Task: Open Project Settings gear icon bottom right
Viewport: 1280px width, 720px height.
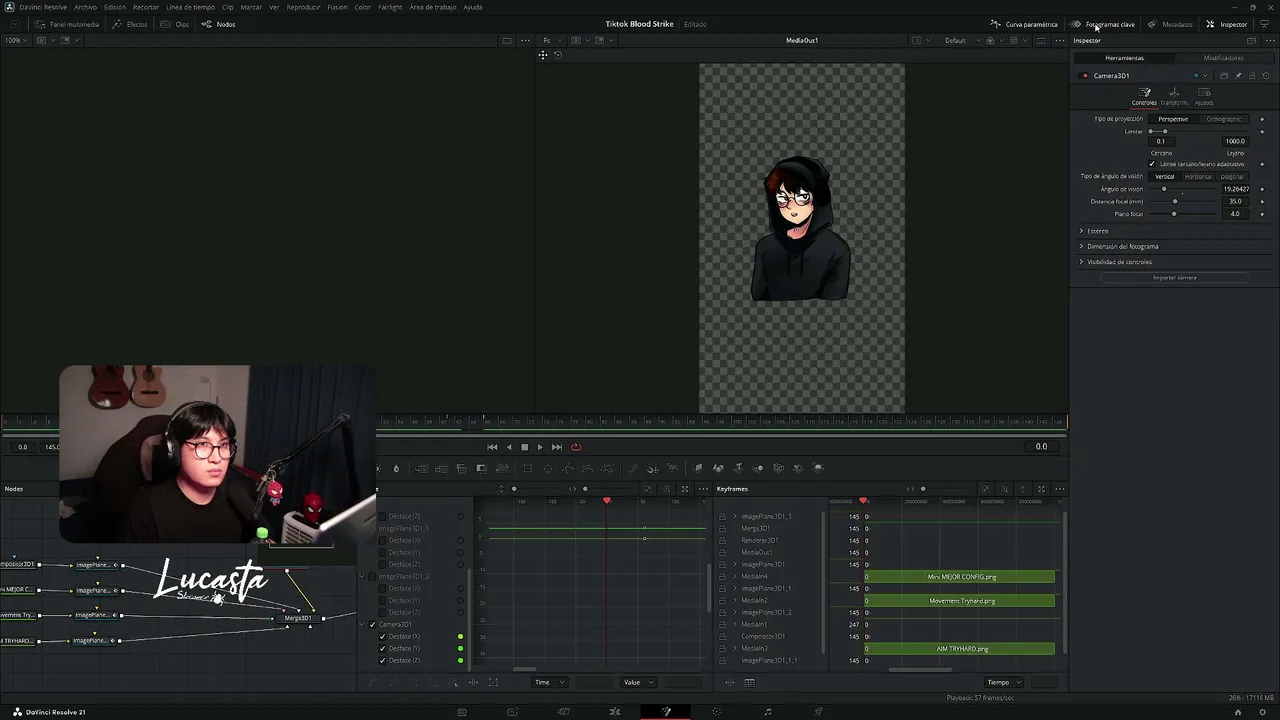Action: (x=1264, y=712)
